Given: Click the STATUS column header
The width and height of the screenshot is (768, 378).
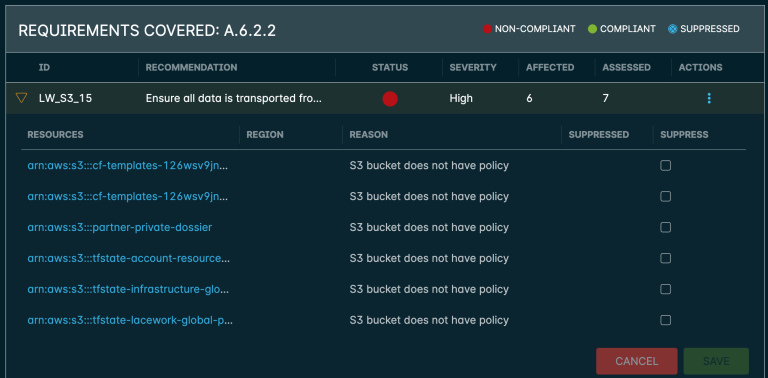Looking at the screenshot, I should click(x=390, y=68).
